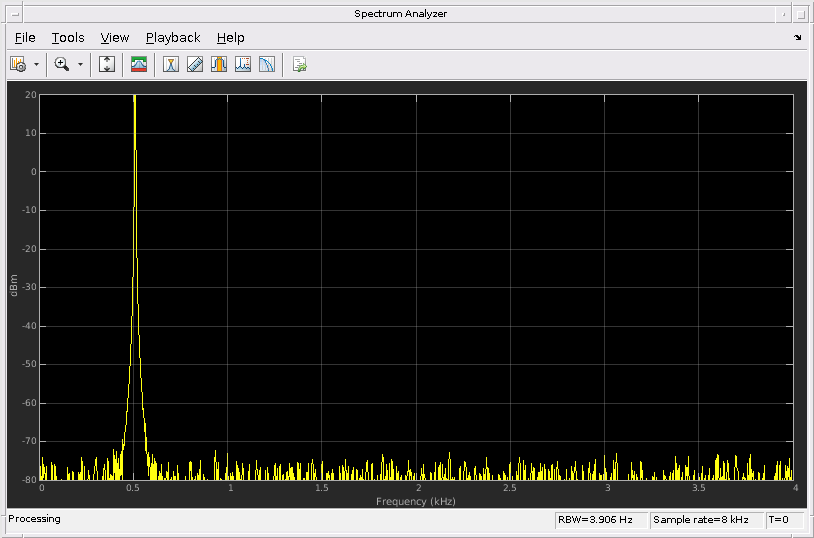Screen dimensions: 814x538
Task: Select the Zoom magnifier tool
Action: pos(62,64)
